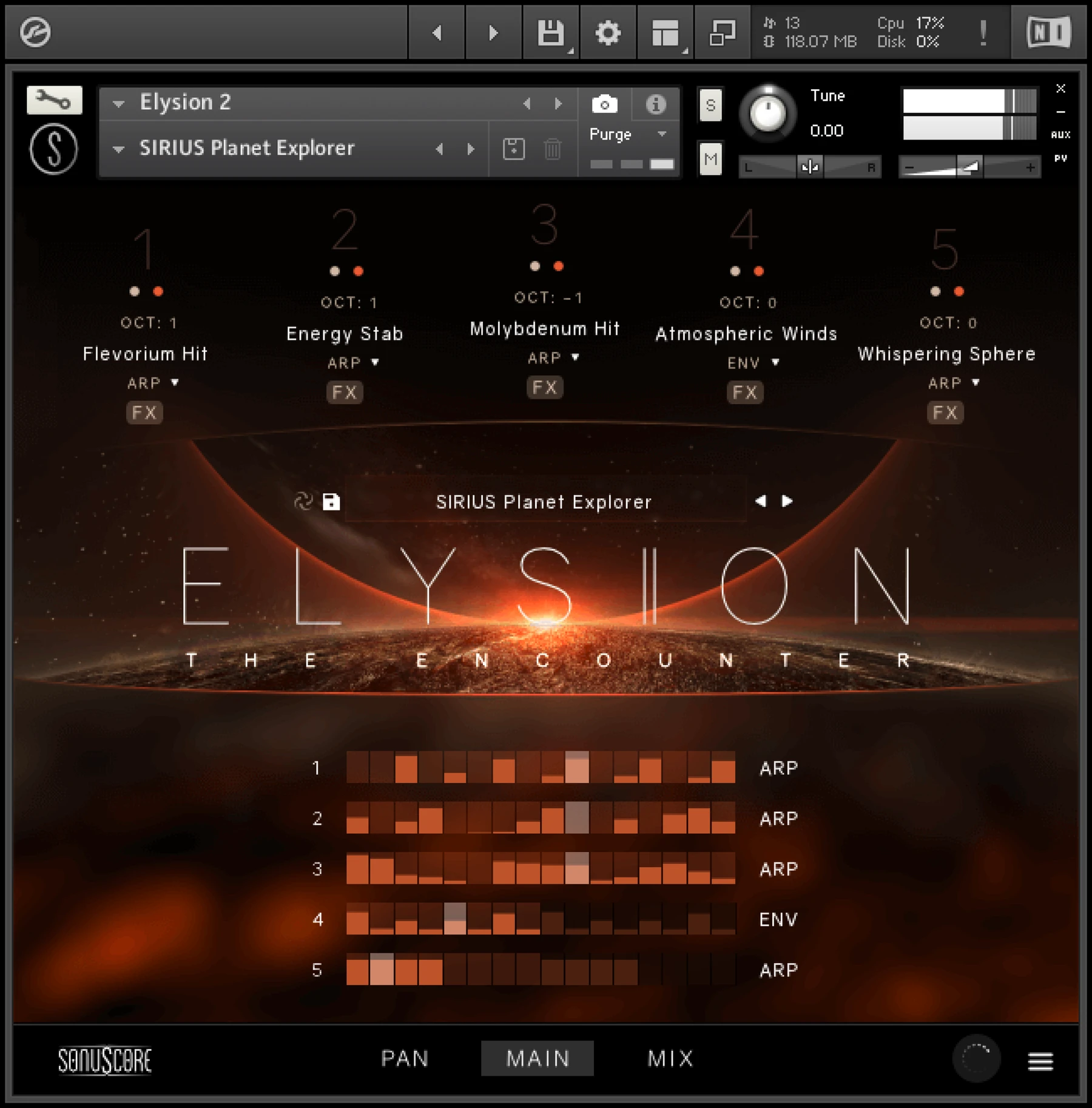
Task: Click the exclamation panic icon
Action: click(983, 32)
